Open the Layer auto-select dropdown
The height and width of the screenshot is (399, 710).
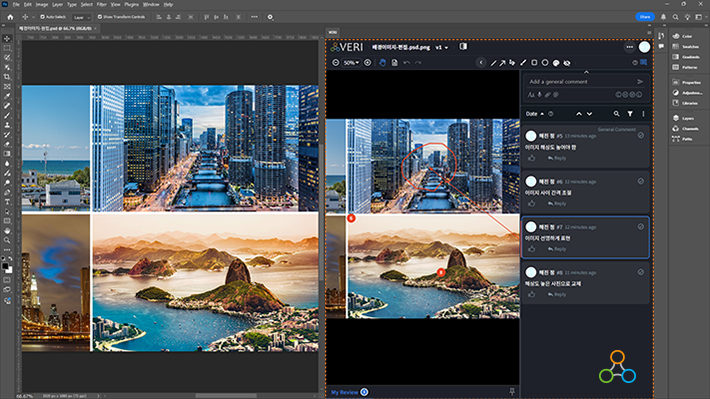tap(82, 17)
